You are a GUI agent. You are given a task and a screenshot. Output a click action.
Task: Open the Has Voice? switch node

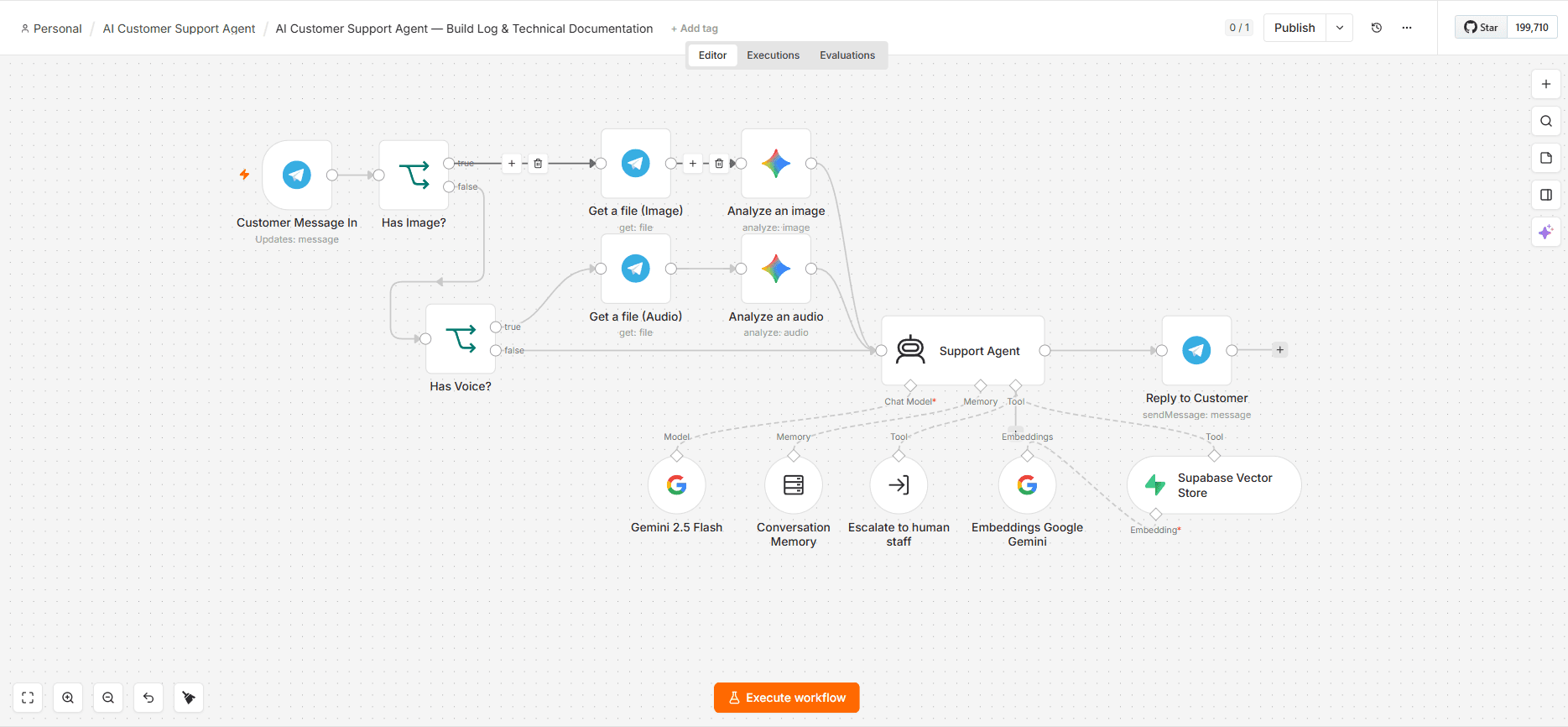pyautogui.click(x=461, y=338)
